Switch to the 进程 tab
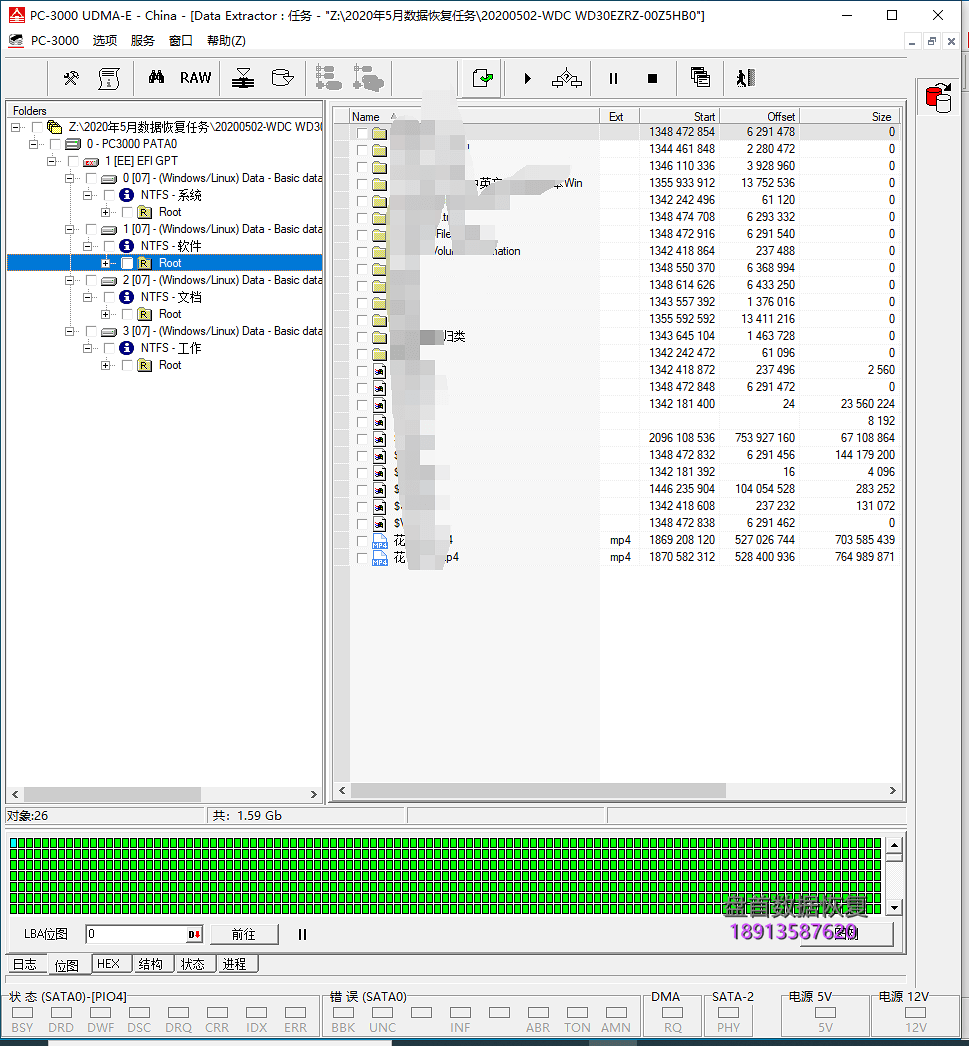The width and height of the screenshot is (969, 1046). [x=235, y=964]
